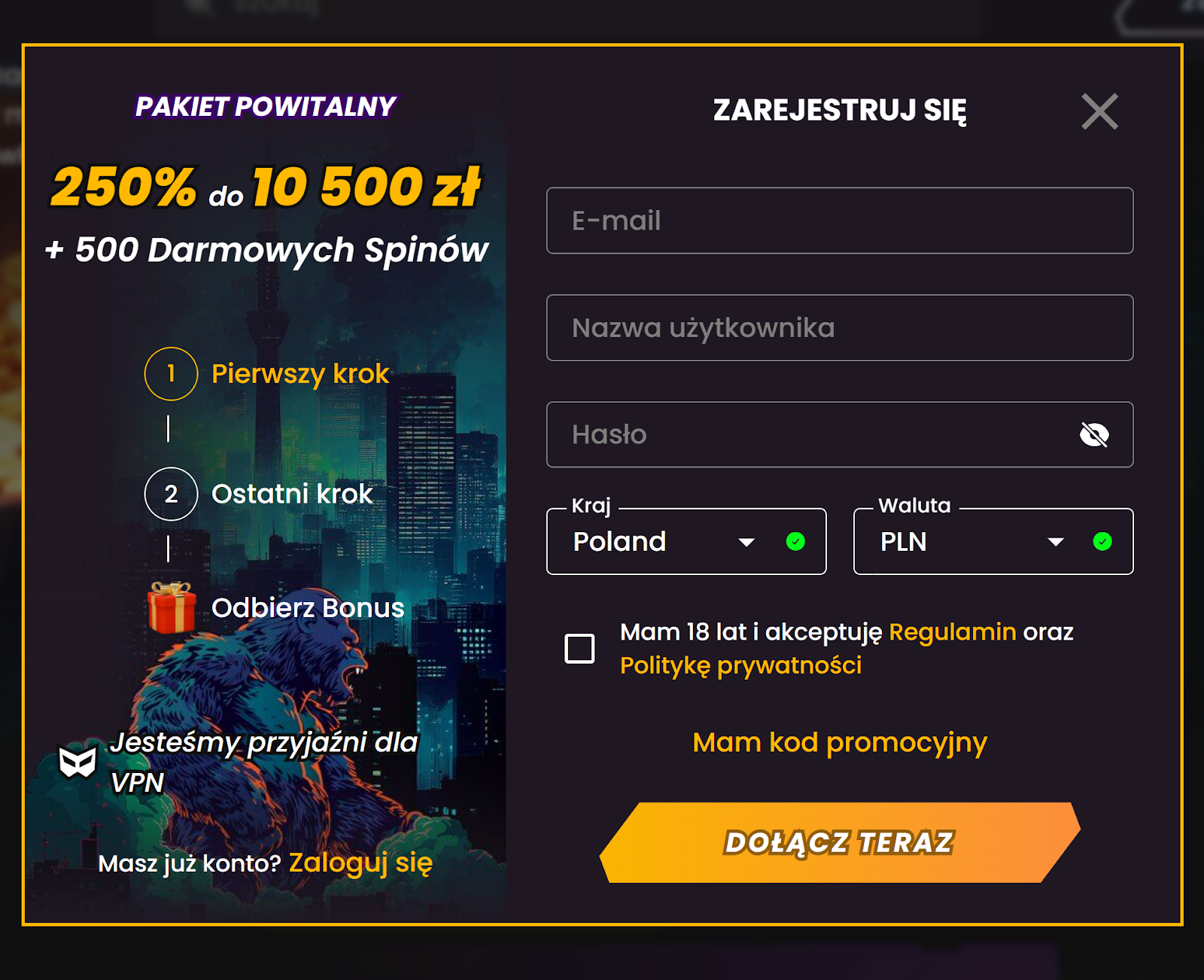Select the Pierwszy krok step
The height and width of the screenshot is (980, 1204).
(x=300, y=373)
